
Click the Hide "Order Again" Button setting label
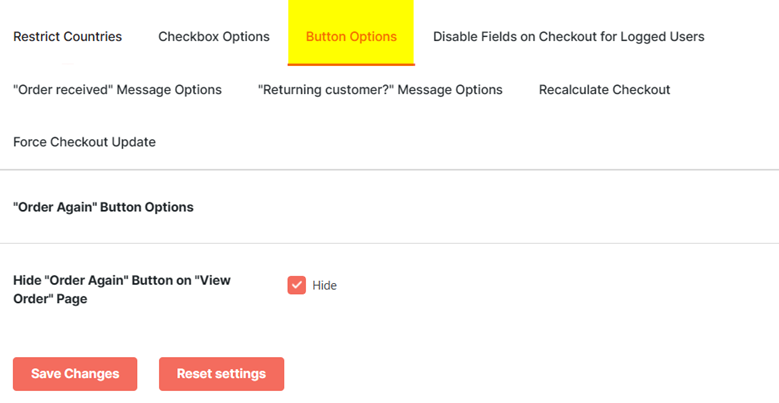pyautogui.click(x=122, y=290)
